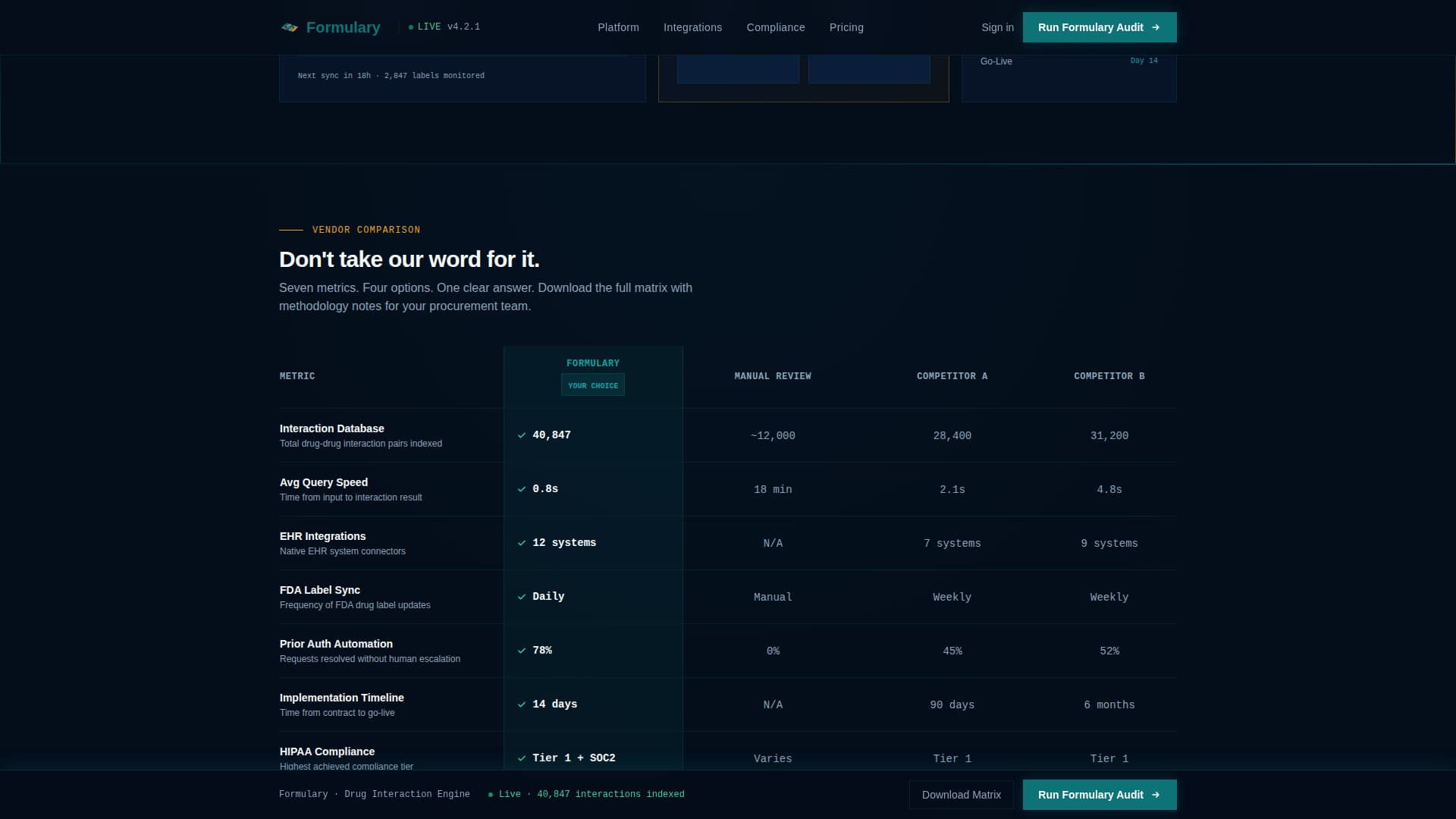Click the checkmark next to 40,847

tap(522, 435)
